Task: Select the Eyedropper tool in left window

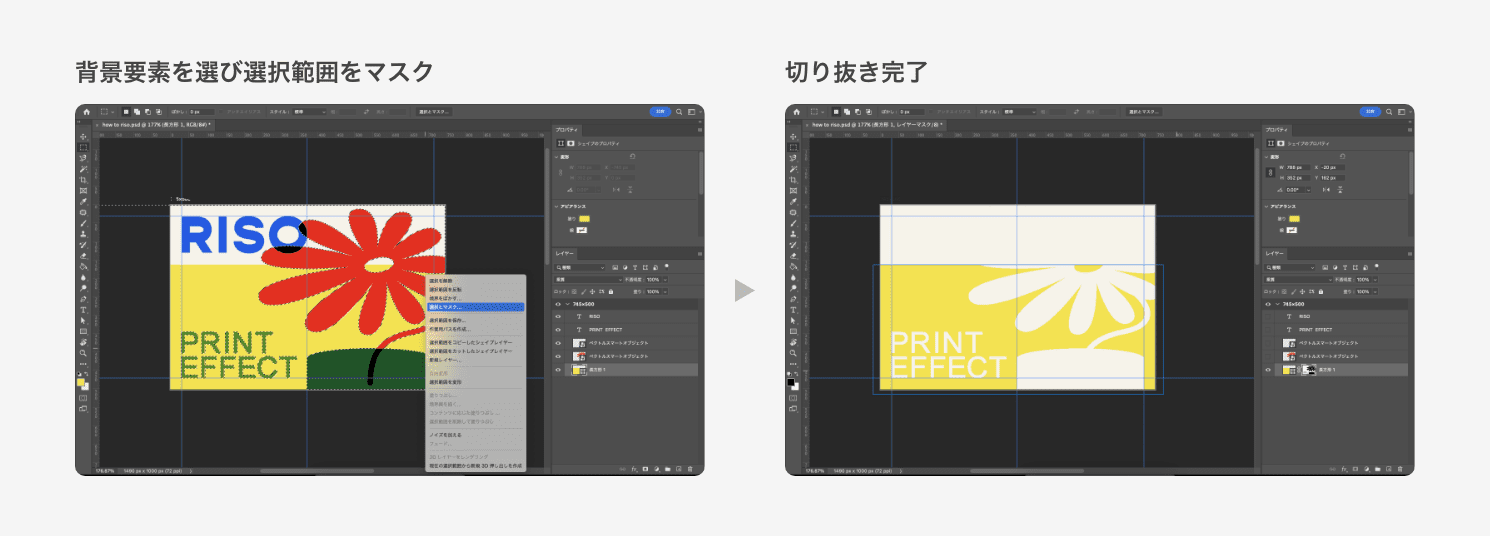Action: 83,201
